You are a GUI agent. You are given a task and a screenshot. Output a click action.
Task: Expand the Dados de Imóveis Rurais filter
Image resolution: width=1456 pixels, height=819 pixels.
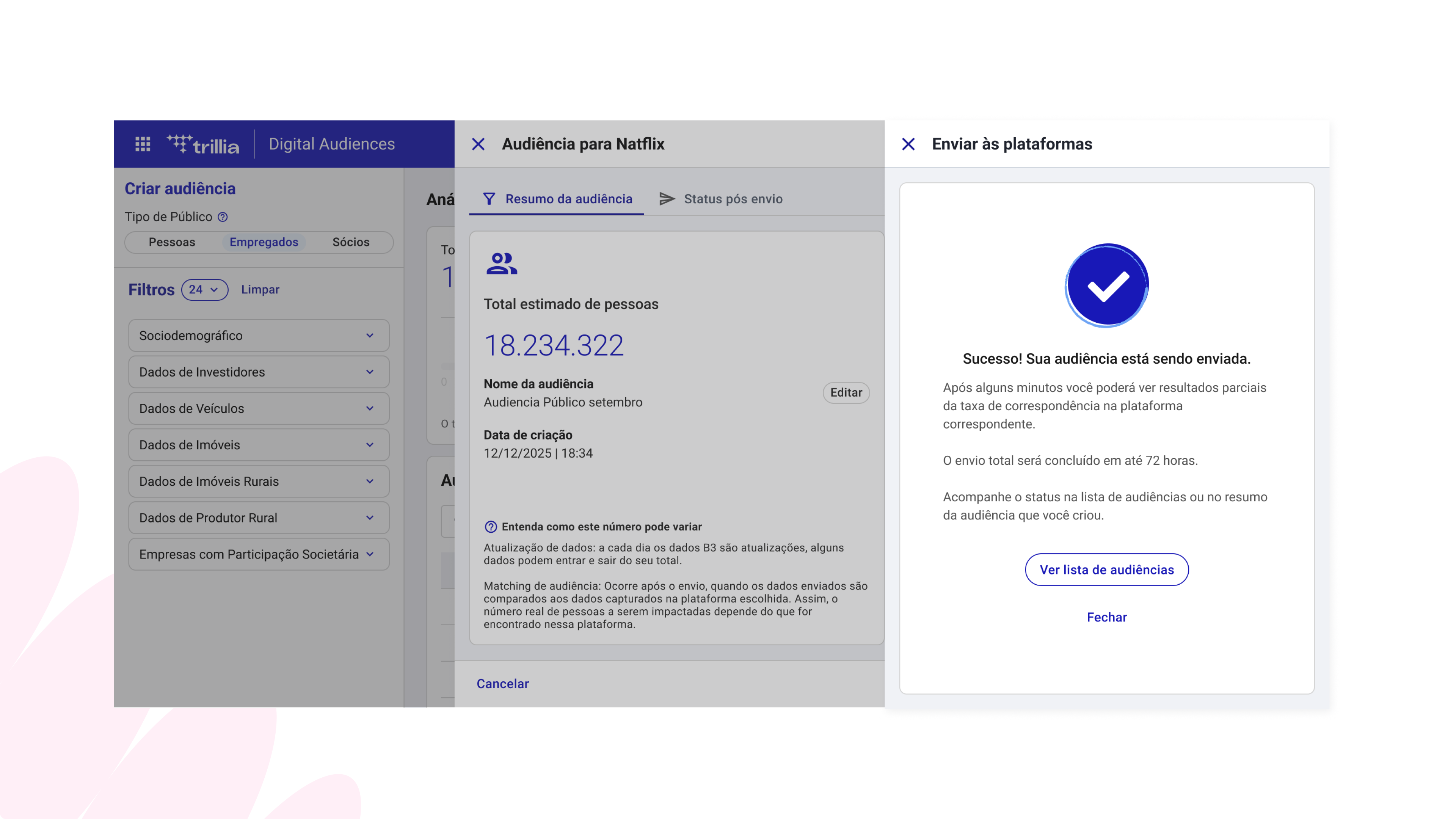point(259,482)
